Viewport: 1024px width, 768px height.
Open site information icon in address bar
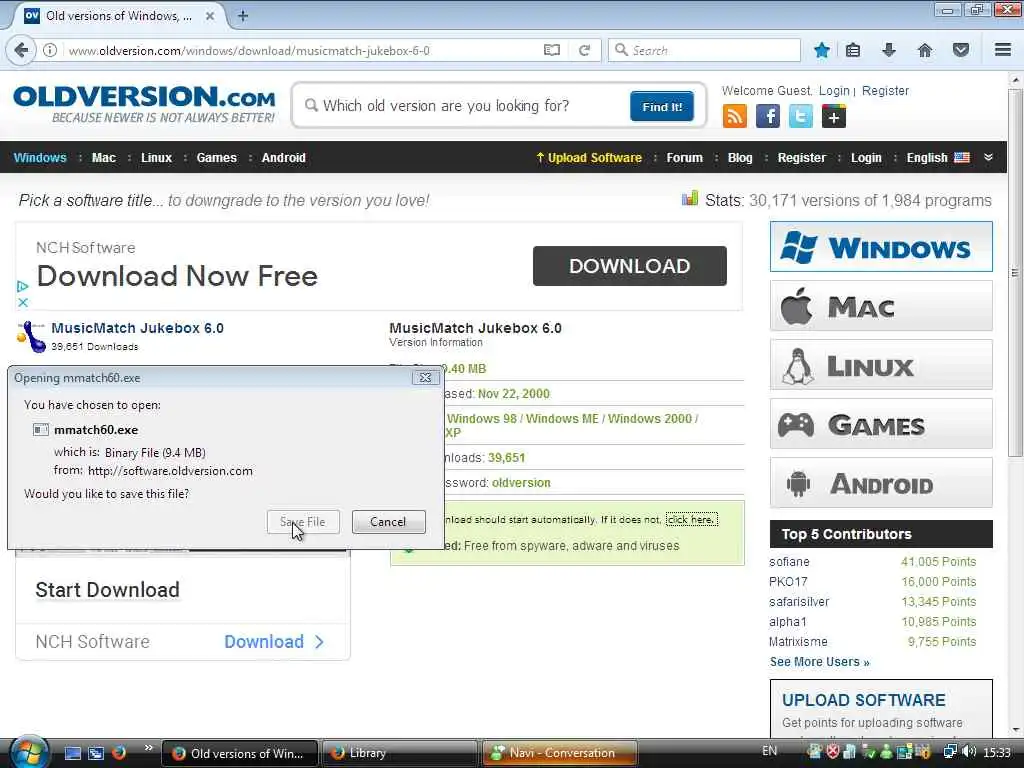pos(50,50)
